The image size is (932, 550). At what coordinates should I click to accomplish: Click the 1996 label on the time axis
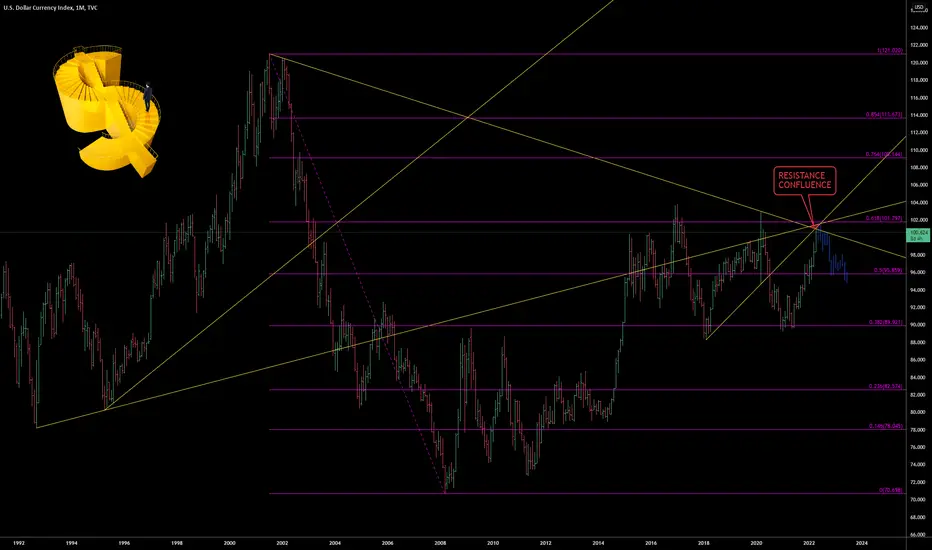pyautogui.click(x=124, y=543)
